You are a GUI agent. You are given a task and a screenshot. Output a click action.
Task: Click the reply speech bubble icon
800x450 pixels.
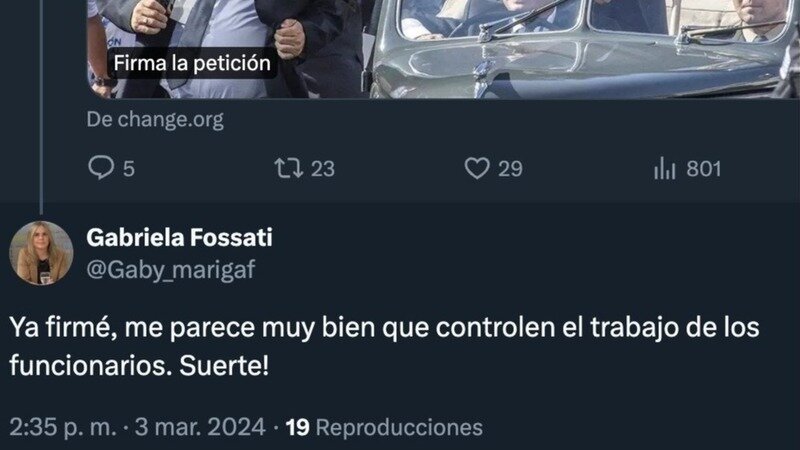point(101,168)
